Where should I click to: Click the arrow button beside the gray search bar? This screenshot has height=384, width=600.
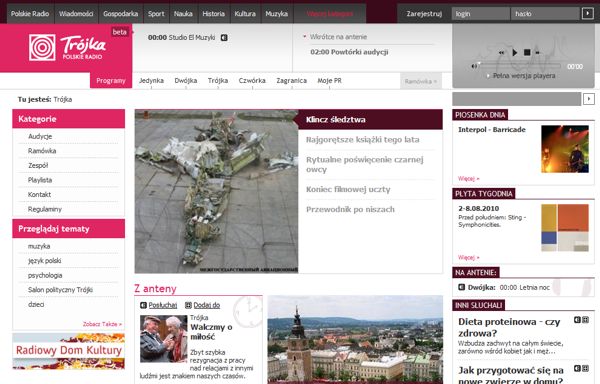(589, 99)
